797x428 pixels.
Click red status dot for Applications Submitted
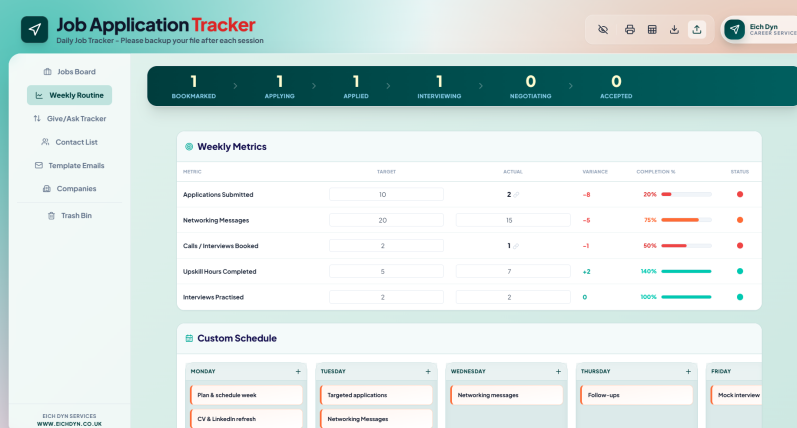(x=740, y=194)
